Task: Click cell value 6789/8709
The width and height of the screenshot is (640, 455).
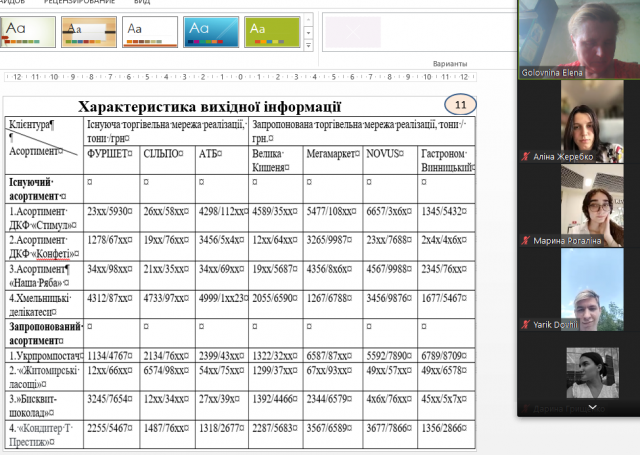Action: (444, 355)
